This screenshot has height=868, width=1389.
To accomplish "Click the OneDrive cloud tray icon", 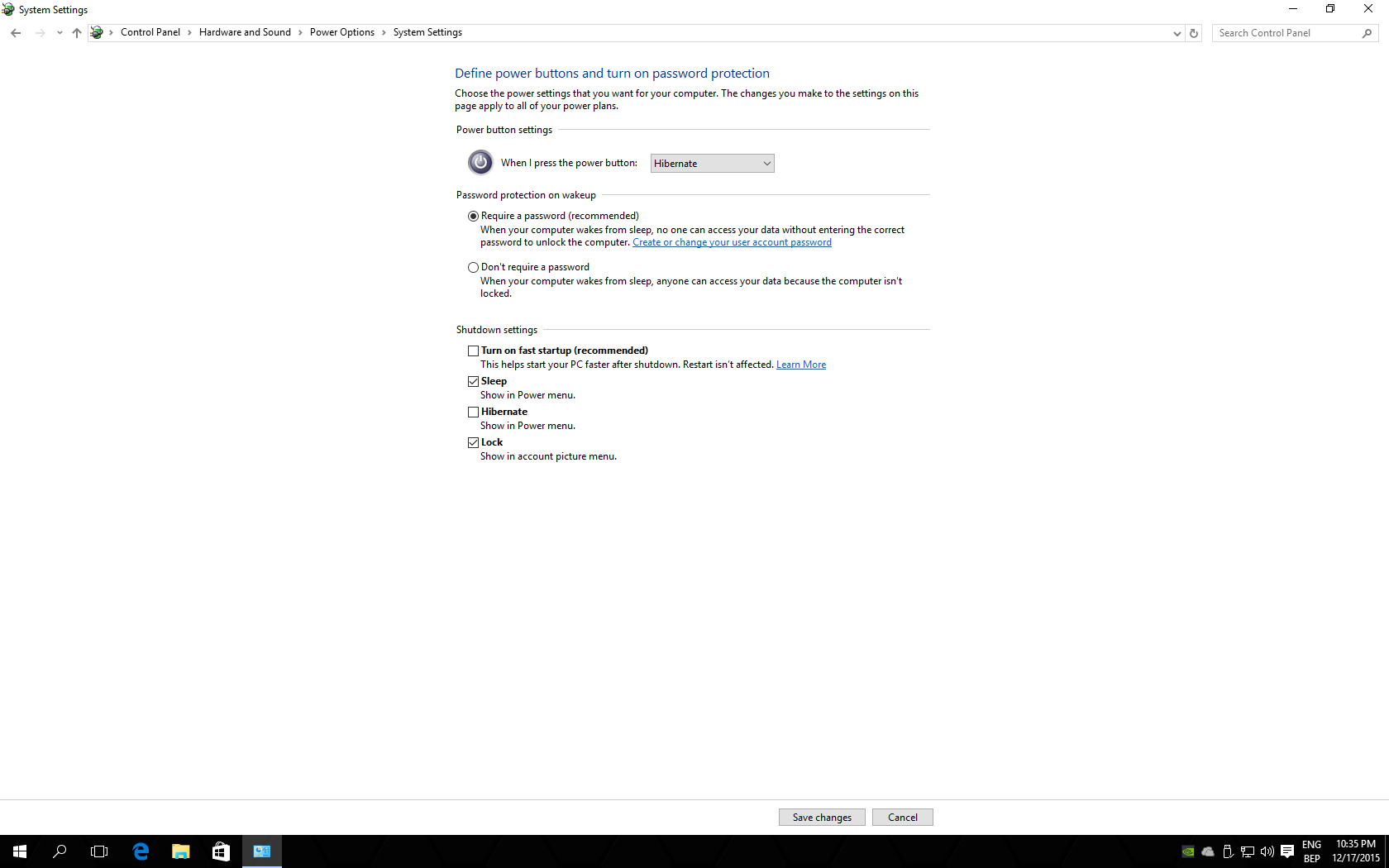I will point(1208,851).
